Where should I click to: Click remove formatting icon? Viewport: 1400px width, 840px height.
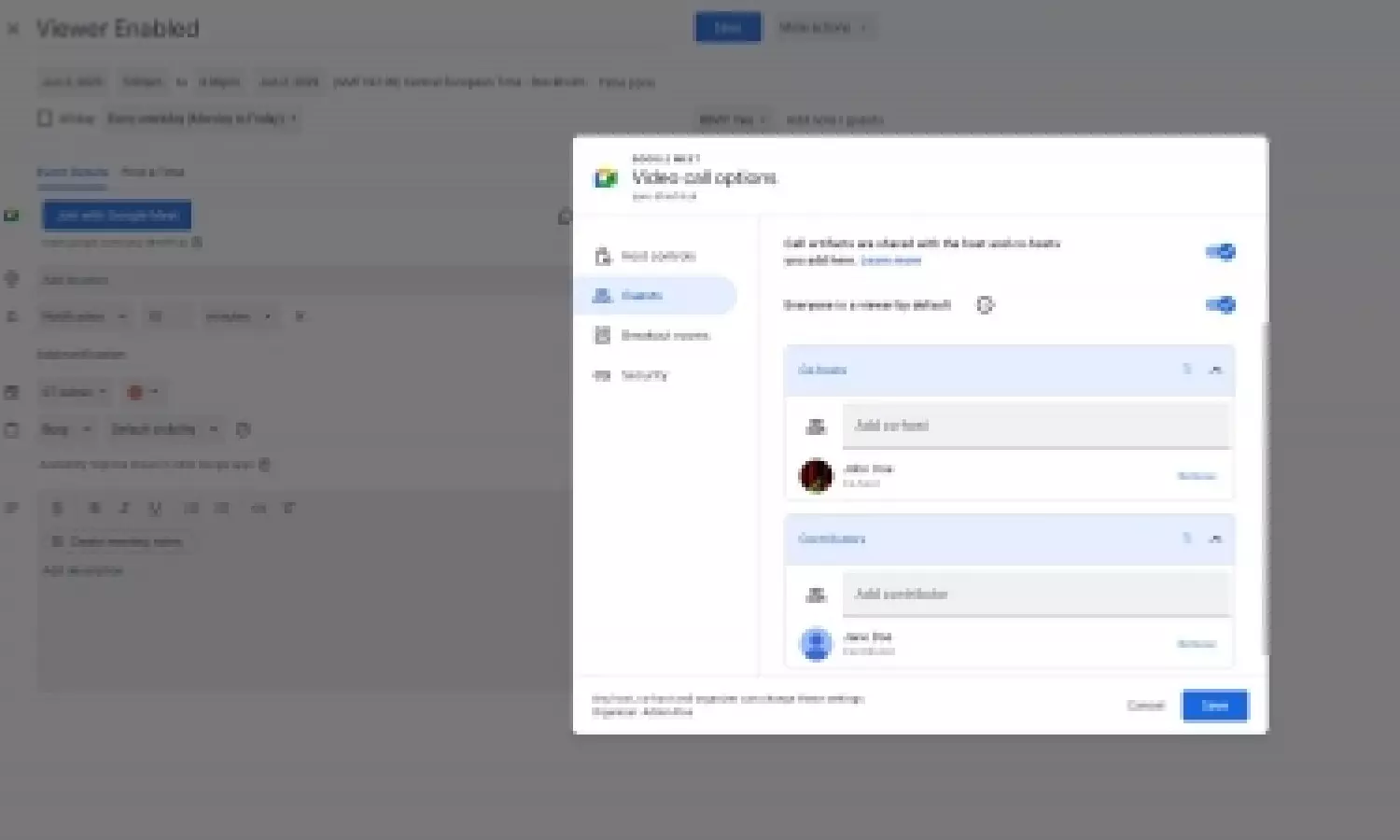coord(289,509)
